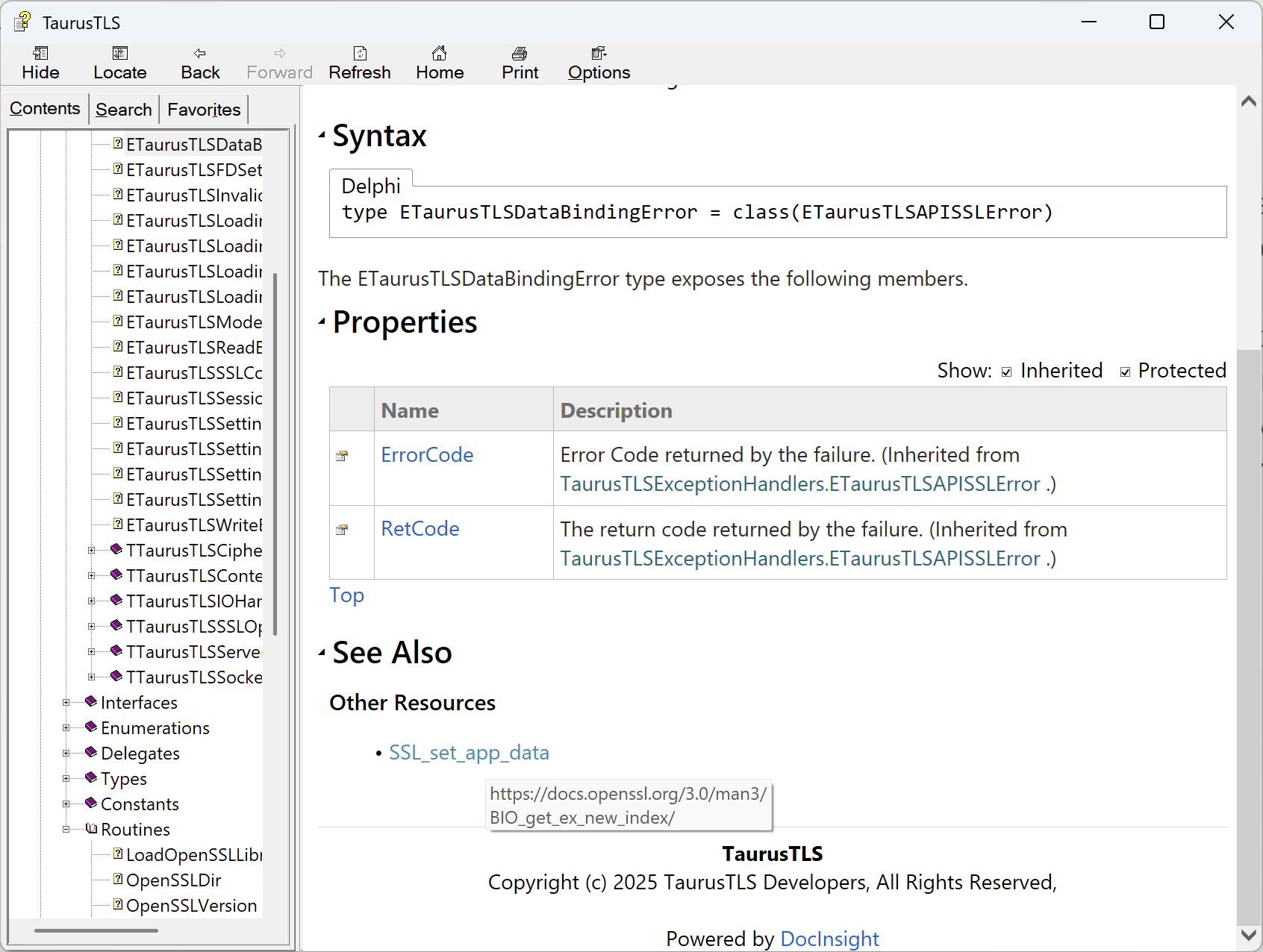Click the book icon next to TTaurusTLSCiphe
1263x952 pixels.
(116, 549)
